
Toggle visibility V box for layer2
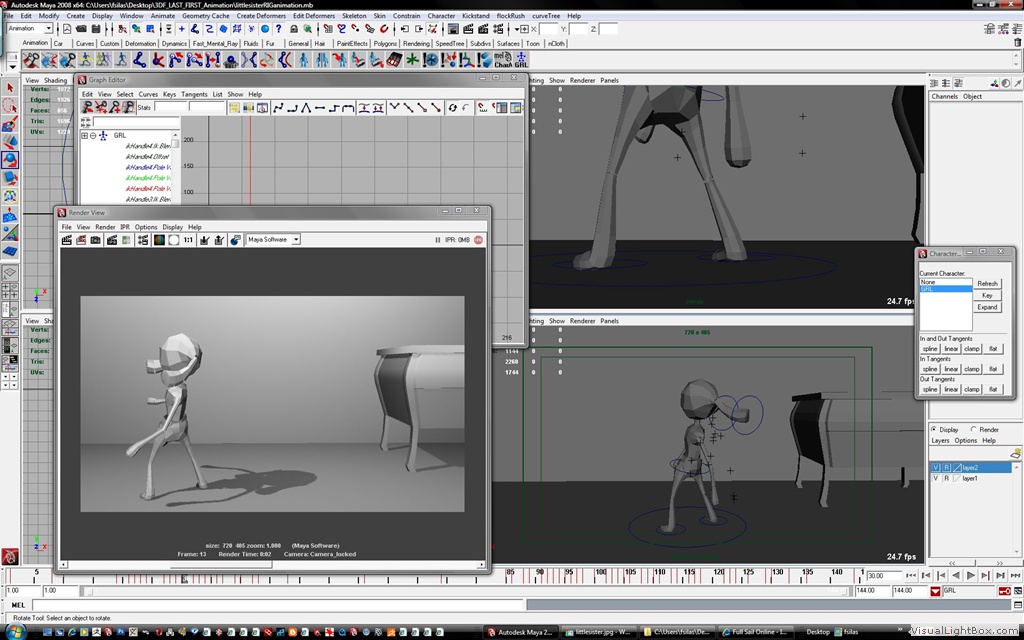pyautogui.click(x=936, y=468)
